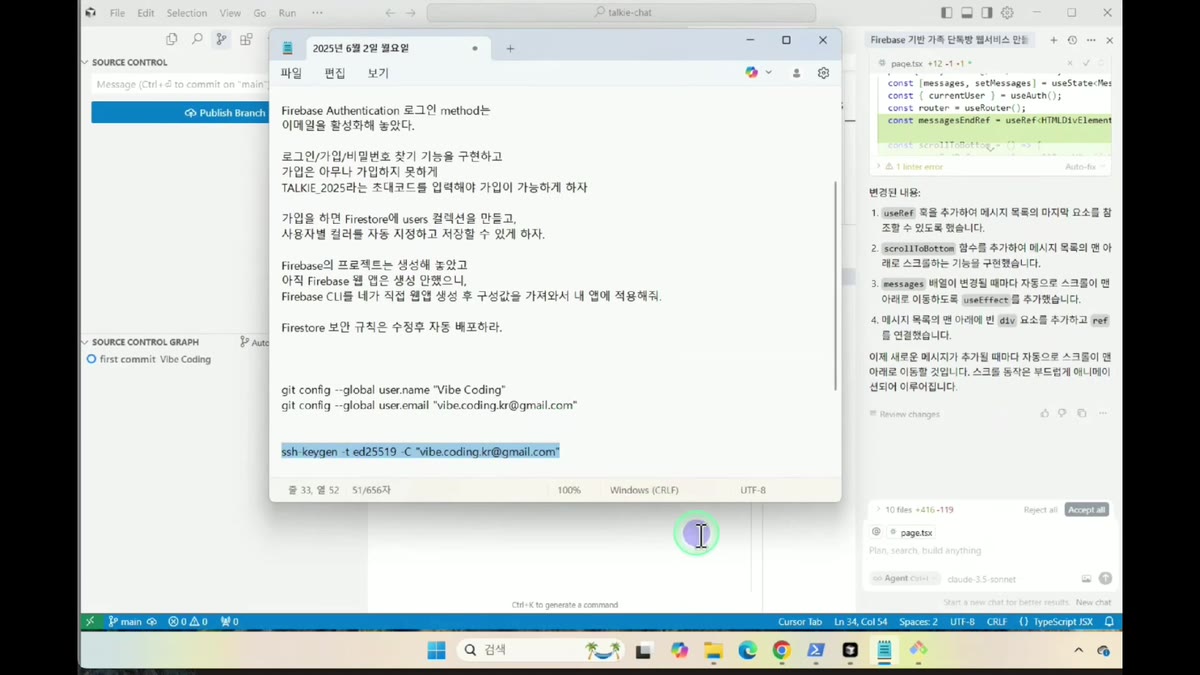Add a new Notepad tab with plus
The image size is (1200, 675).
coord(510,48)
